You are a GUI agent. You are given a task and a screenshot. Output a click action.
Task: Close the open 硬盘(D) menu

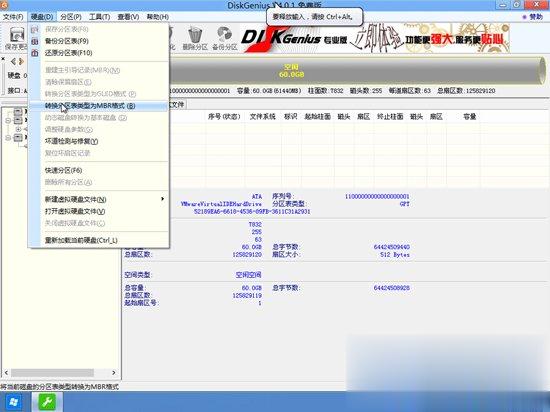pyautogui.click(x=42, y=17)
